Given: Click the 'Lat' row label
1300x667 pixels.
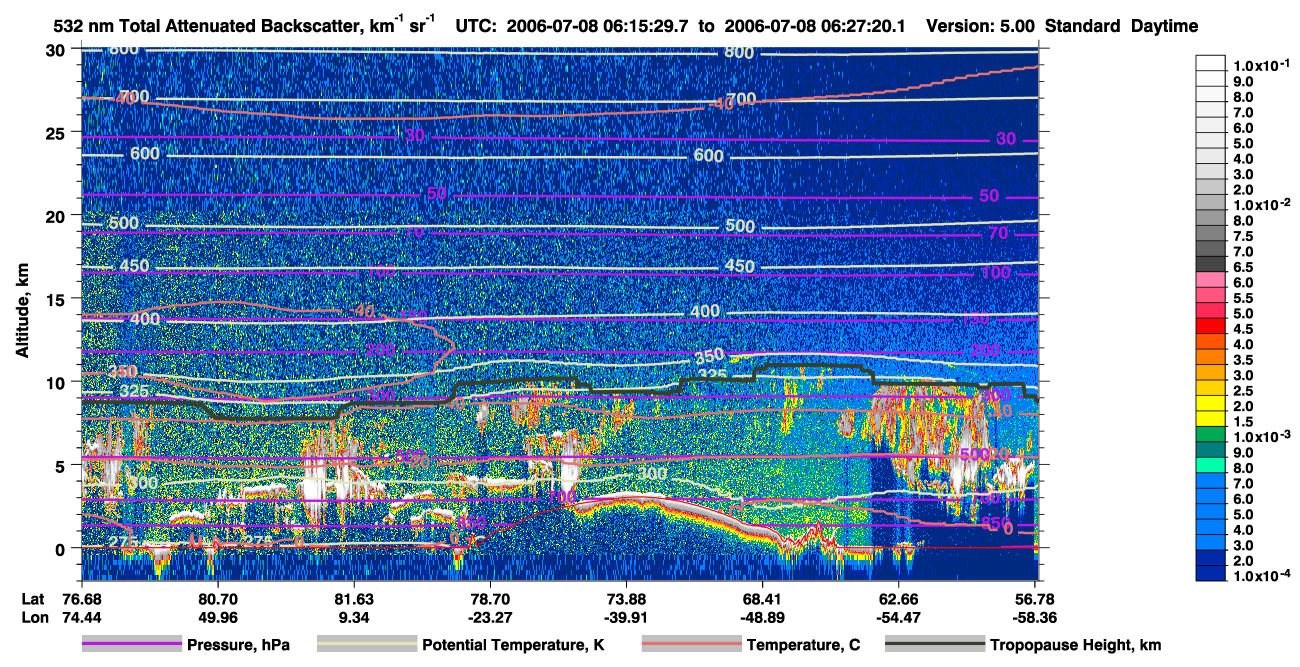Looking at the screenshot, I should tap(31, 600).
